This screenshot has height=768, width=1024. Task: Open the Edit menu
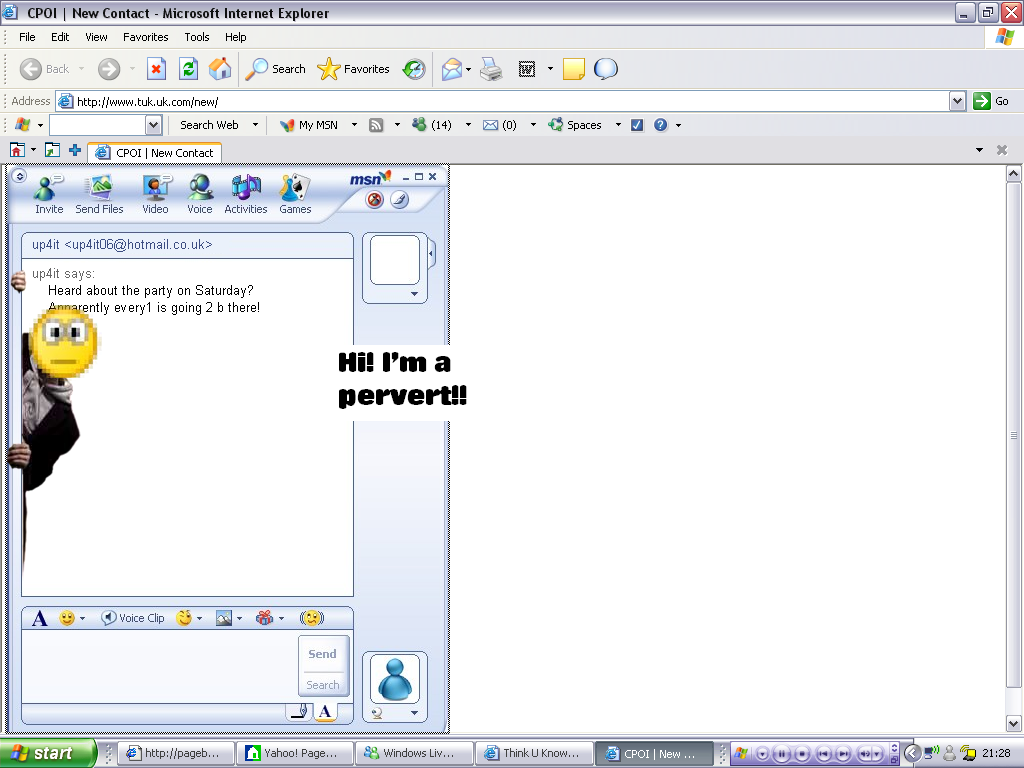[x=60, y=37]
